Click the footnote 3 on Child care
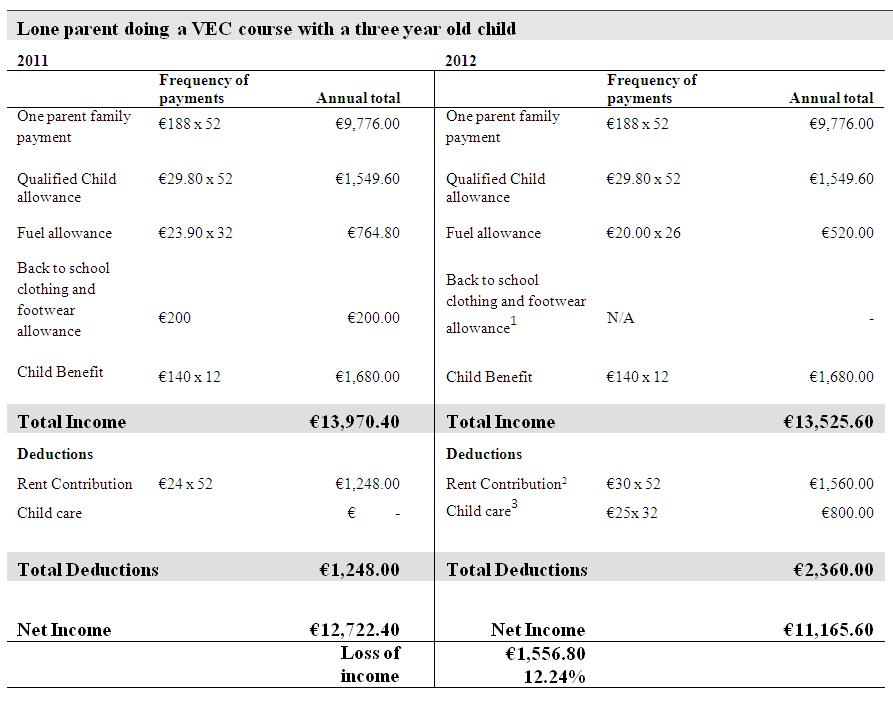This screenshot has height=702, width=893. pyautogui.click(x=515, y=503)
